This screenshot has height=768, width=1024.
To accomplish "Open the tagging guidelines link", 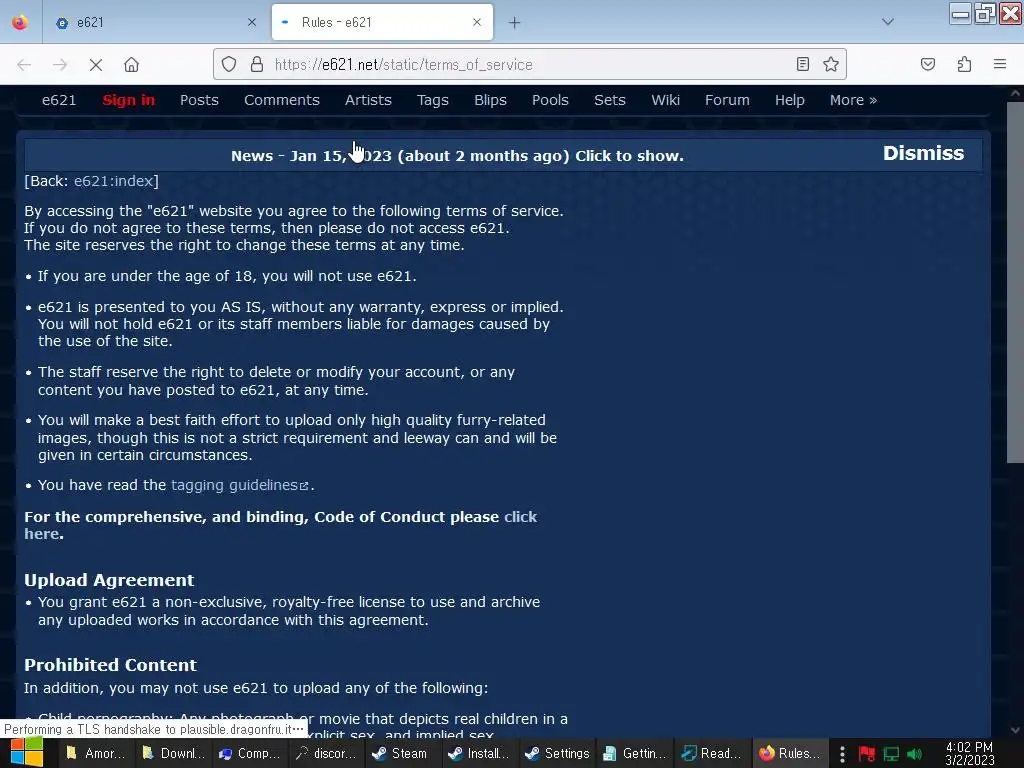I will (239, 485).
